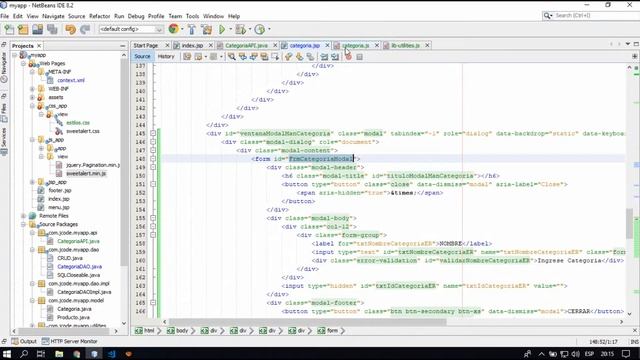Click the Shift Line Right icon
This screenshot has height=360, width=640.
coord(335,57)
